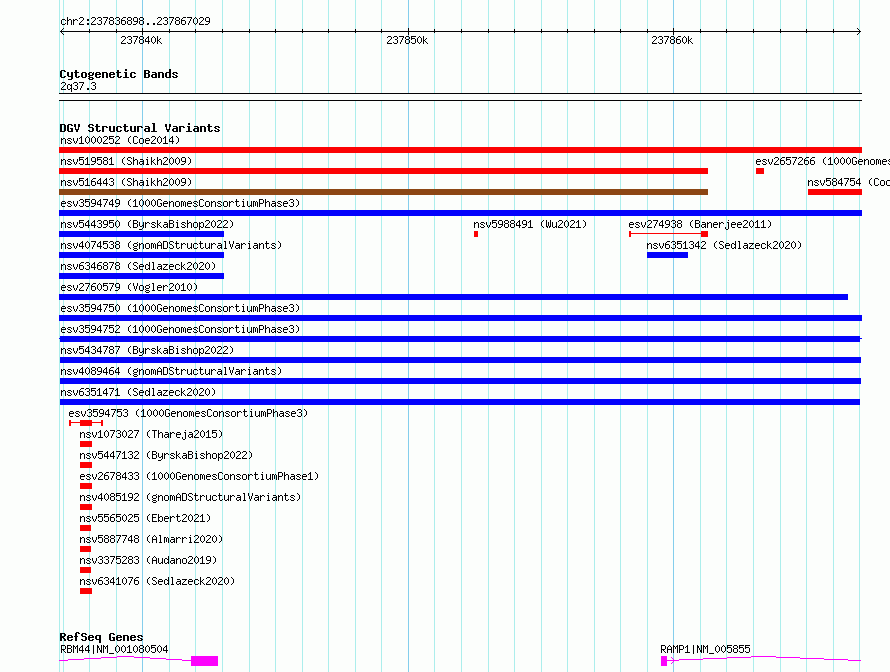Click nsv5443950 (ByrskaBishop2022) label

pyautogui.click(x=147, y=224)
